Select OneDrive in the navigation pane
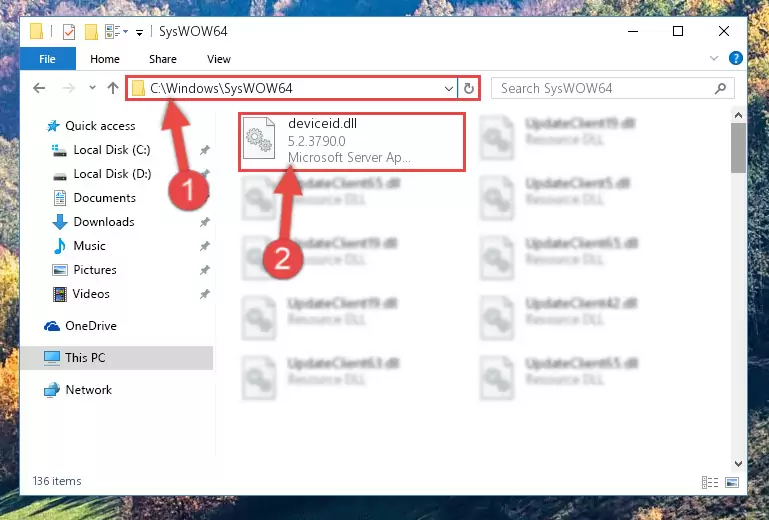 [x=91, y=326]
